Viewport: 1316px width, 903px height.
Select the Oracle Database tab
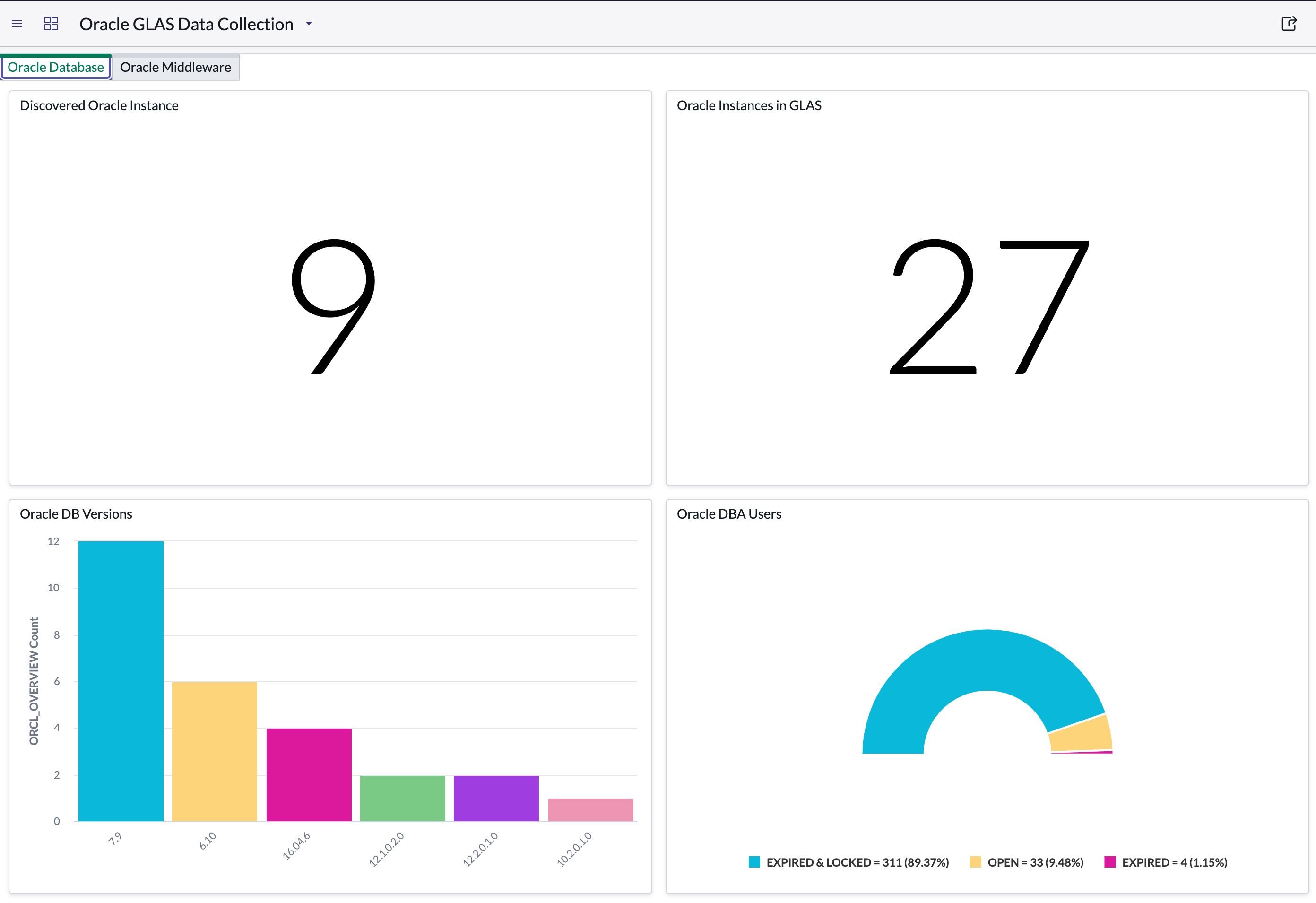(x=55, y=68)
